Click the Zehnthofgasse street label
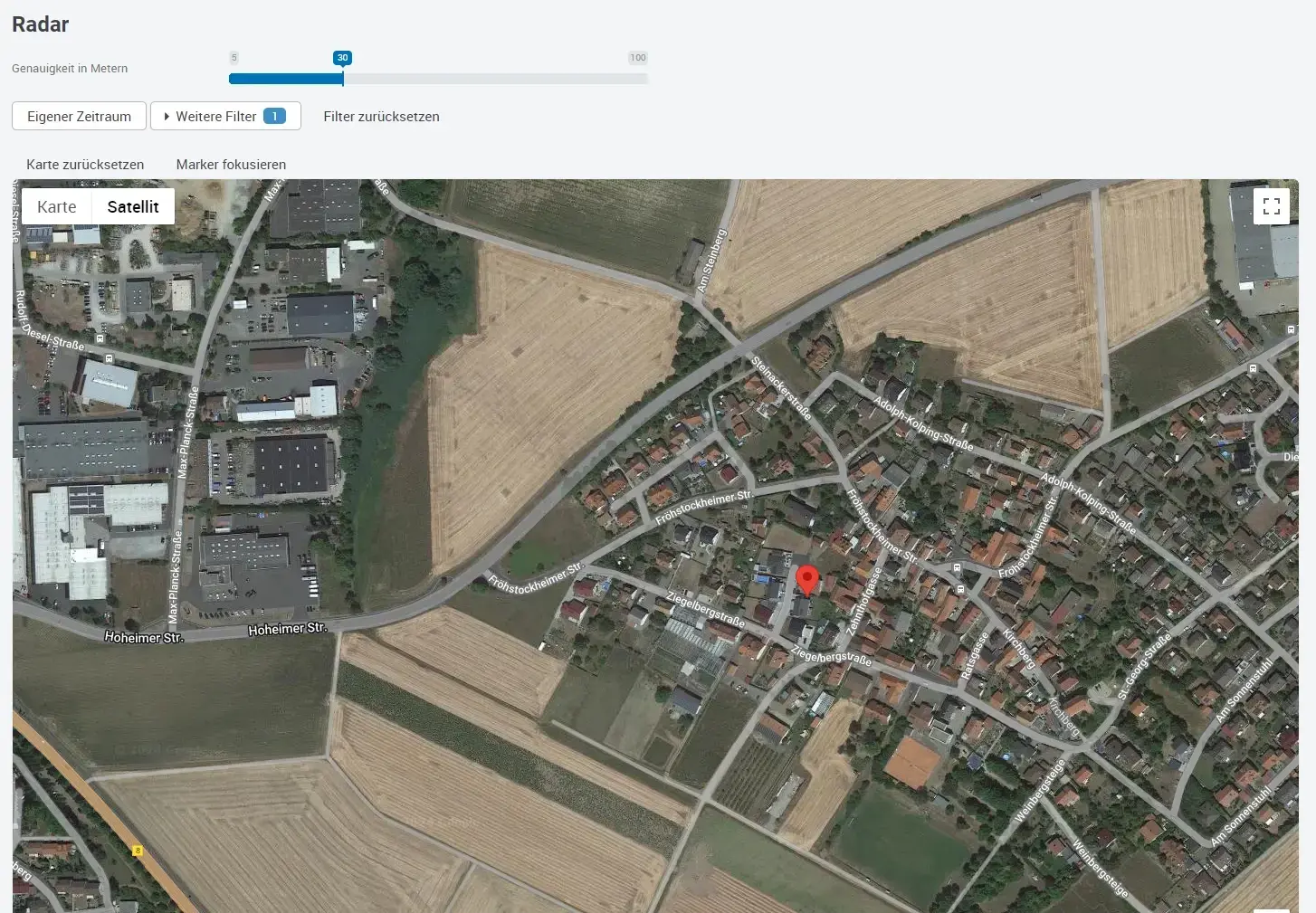The image size is (1316, 913). click(x=863, y=601)
